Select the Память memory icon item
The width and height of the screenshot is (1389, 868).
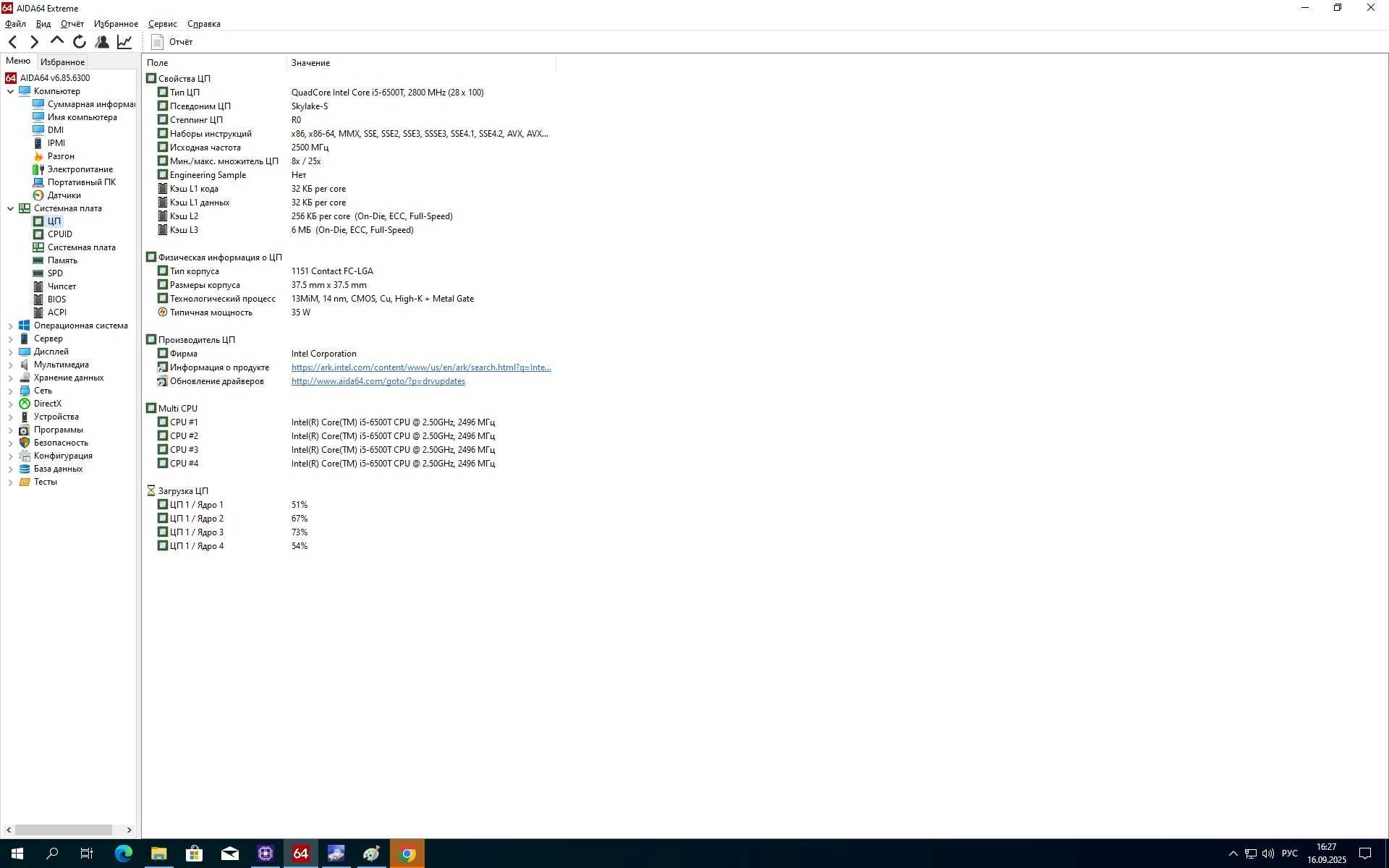point(55,260)
